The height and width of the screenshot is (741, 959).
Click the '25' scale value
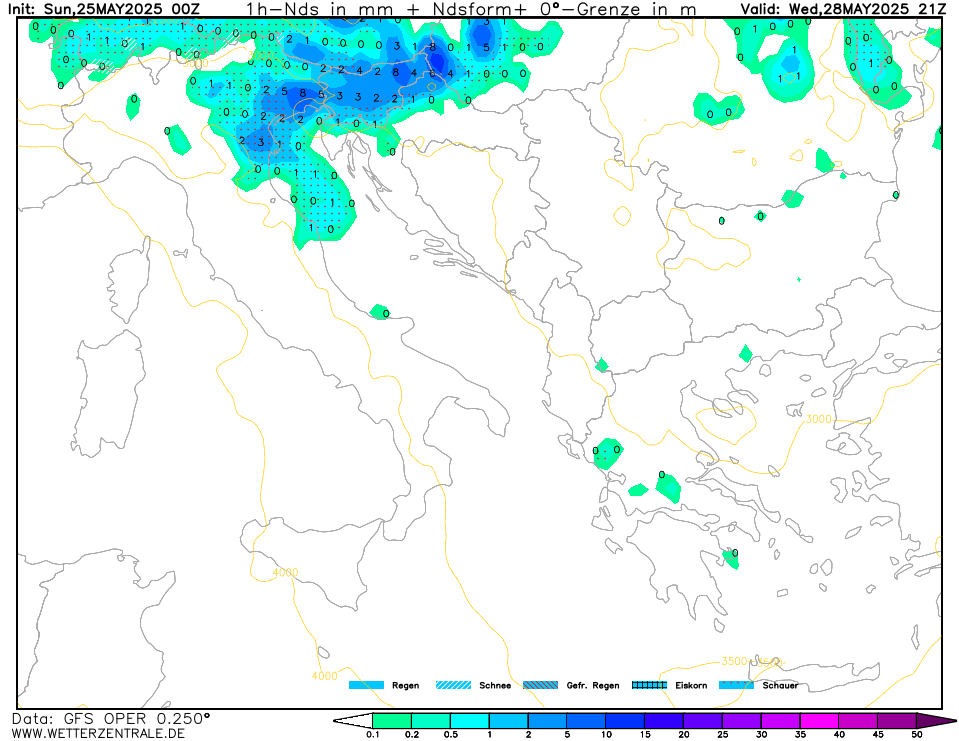[x=722, y=734]
